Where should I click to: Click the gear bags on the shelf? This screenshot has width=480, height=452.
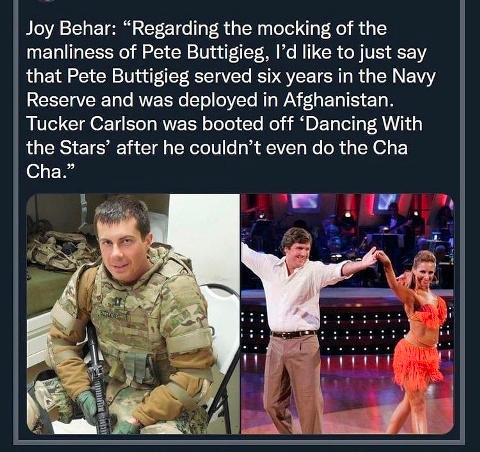point(62,249)
